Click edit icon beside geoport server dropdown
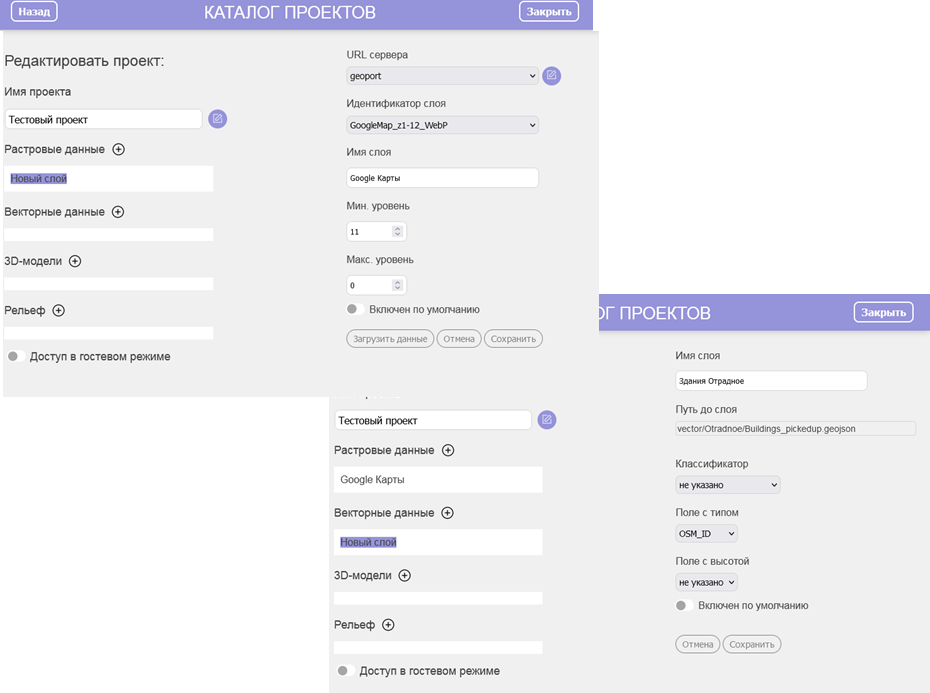The width and height of the screenshot is (930, 693). [551, 76]
